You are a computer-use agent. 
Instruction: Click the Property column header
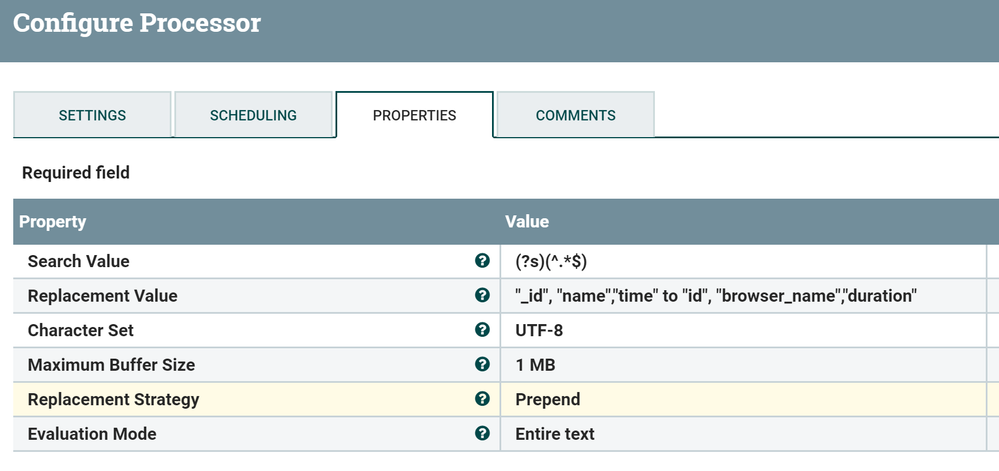(x=52, y=221)
